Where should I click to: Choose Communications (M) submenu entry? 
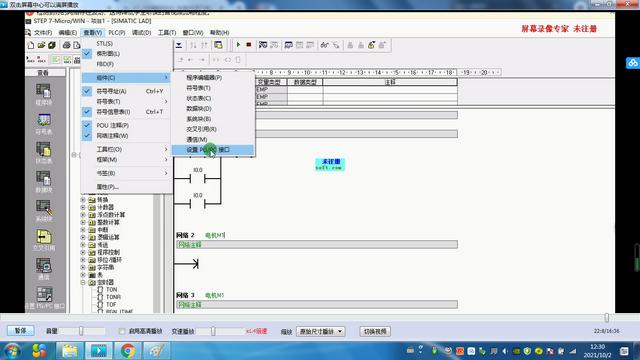coord(213,140)
